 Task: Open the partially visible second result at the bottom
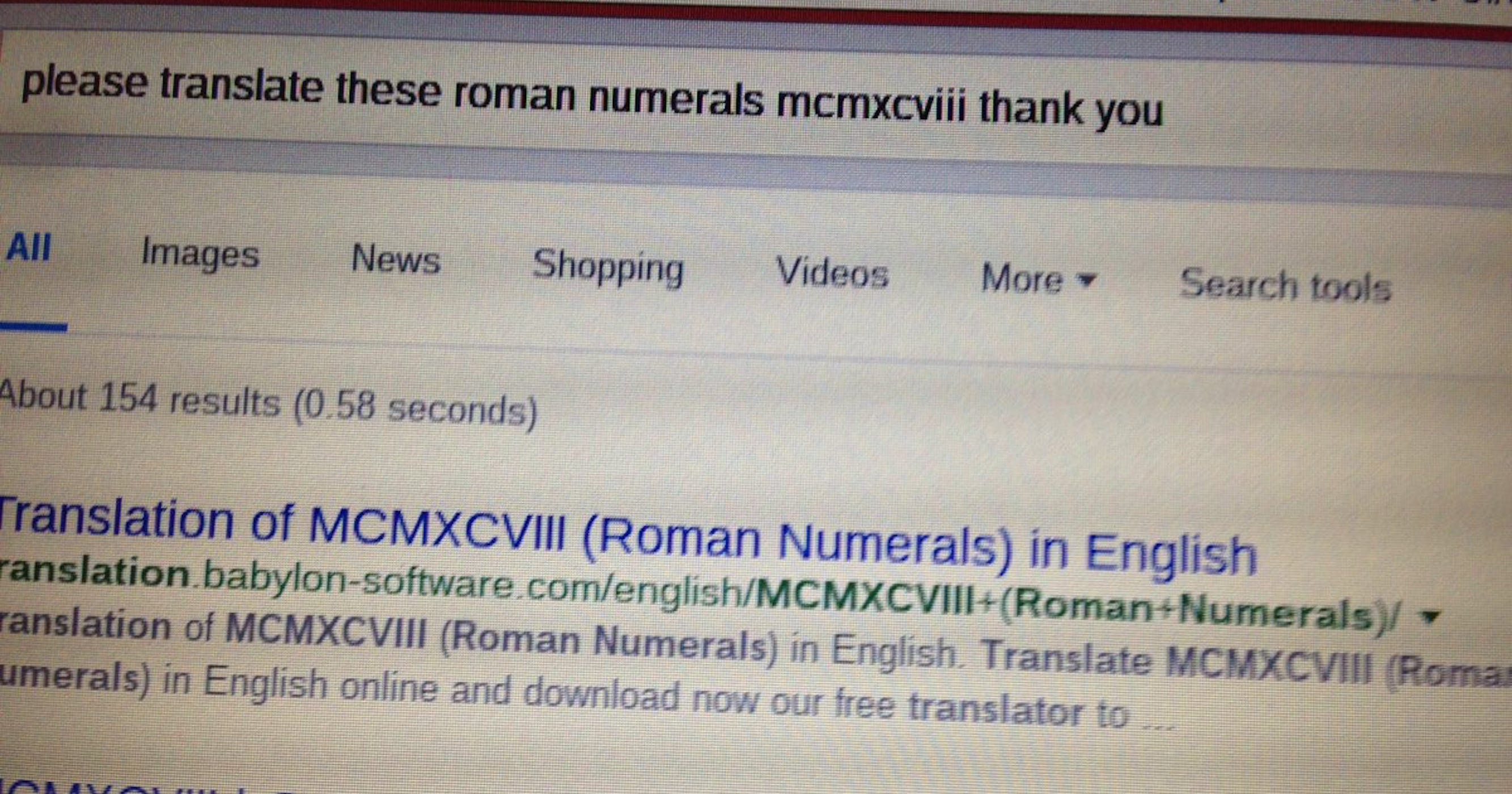117,787
